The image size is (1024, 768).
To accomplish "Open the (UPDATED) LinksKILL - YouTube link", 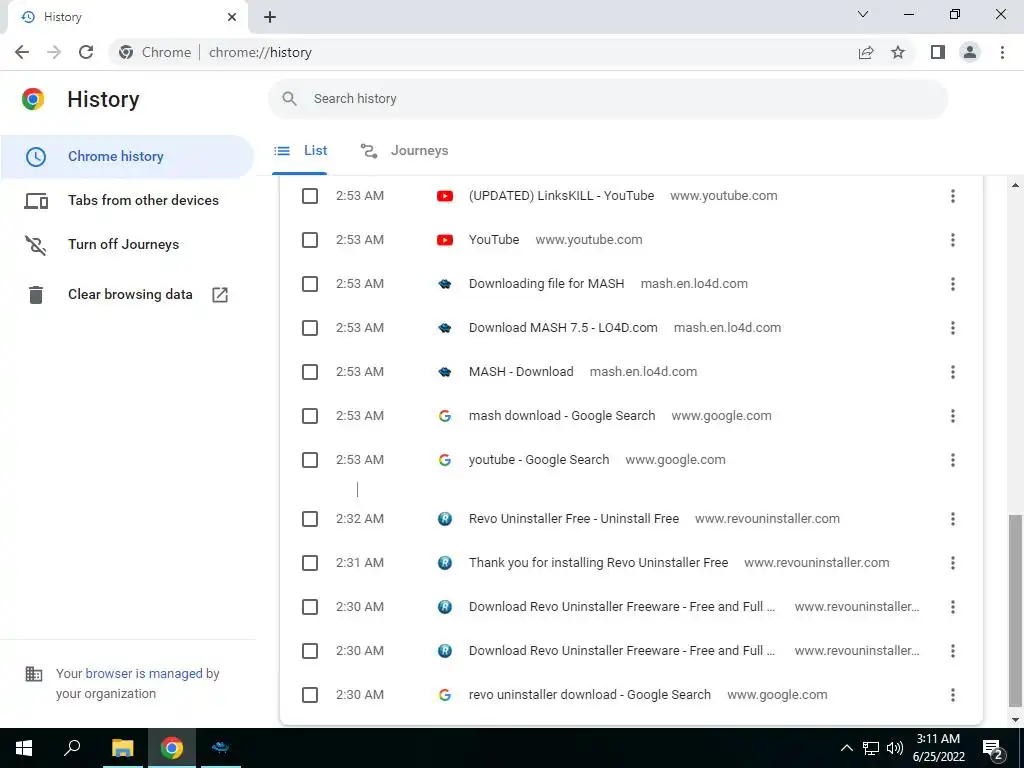I will (561, 196).
